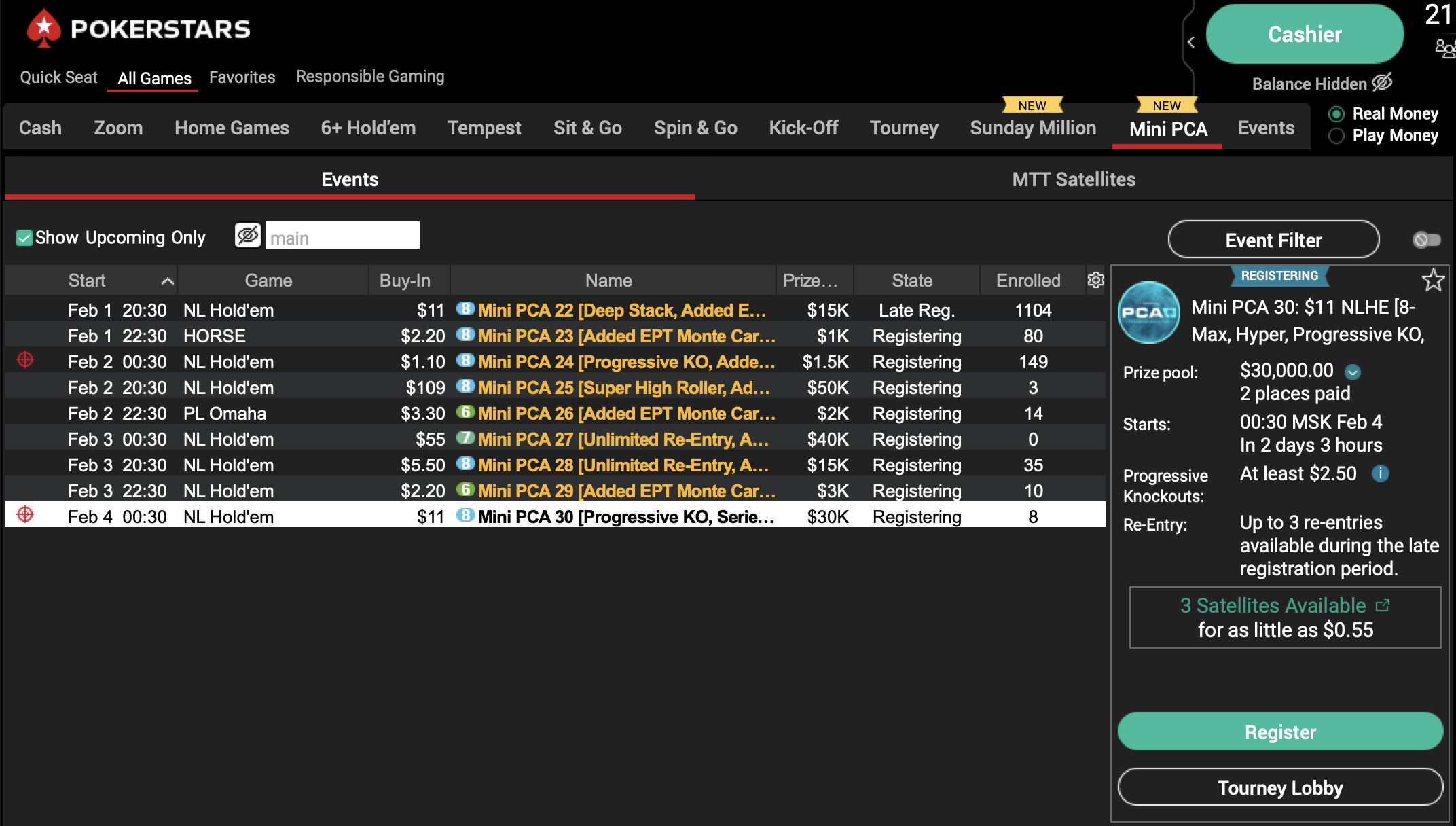Image resolution: width=1456 pixels, height=826 pixels.
Task: Open the Tourney Lobby
Action: click(x=1280, y=787)
